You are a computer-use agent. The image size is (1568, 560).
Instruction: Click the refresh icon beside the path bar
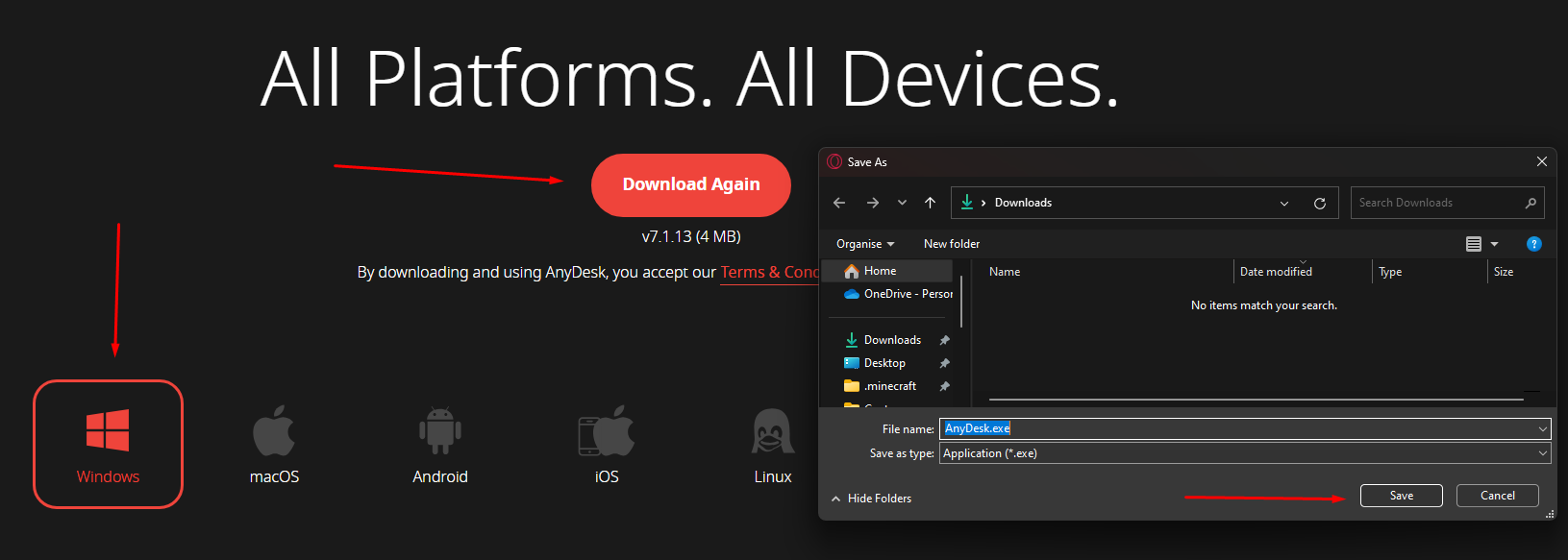coord(1319,204)
